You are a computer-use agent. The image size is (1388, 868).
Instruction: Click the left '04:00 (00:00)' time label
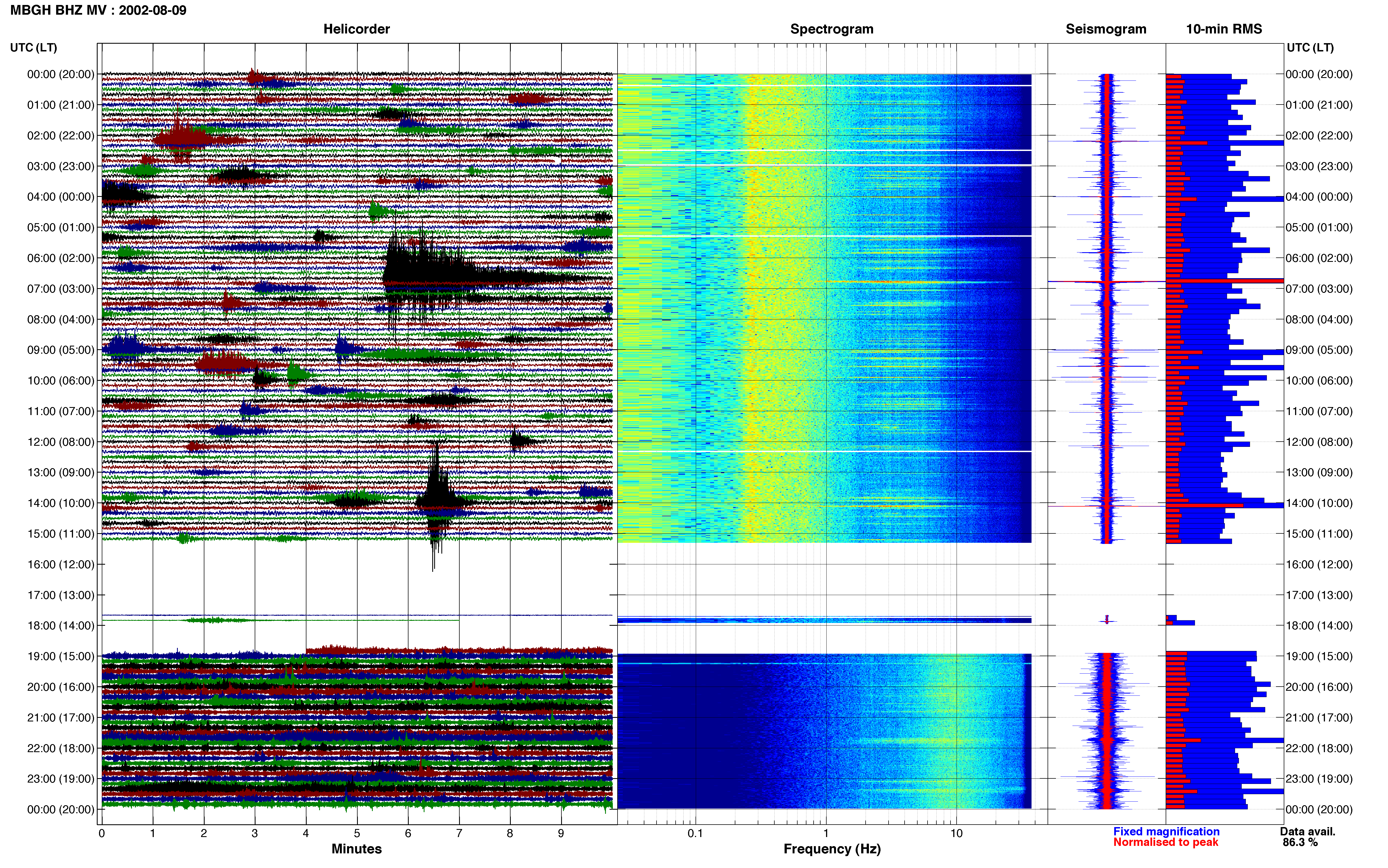[x=61, y=196]
